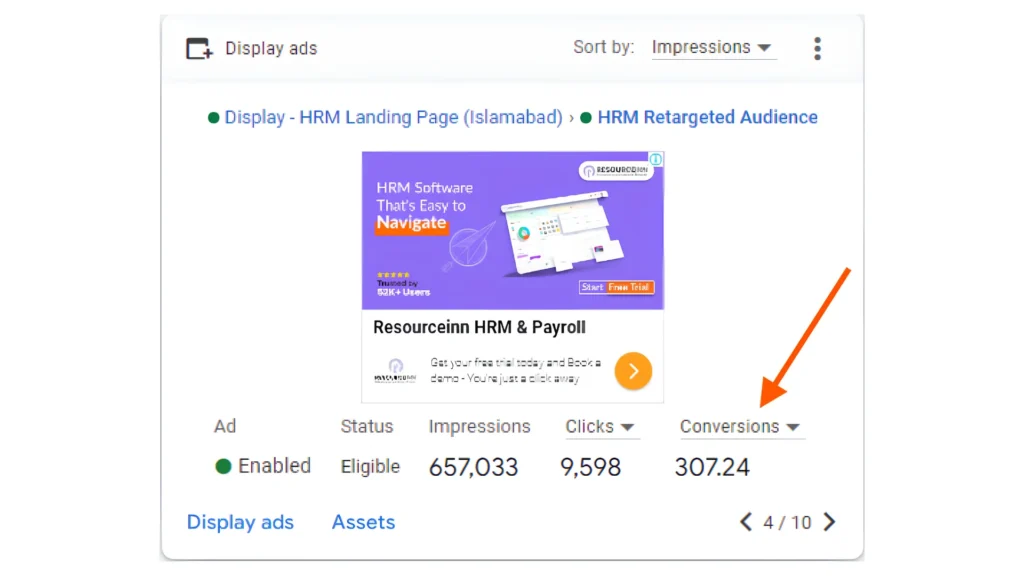Click the green dot before campaign name
Image resolution: width=1024 pixels, height=576 pixels.
click(x=213, y=118)
